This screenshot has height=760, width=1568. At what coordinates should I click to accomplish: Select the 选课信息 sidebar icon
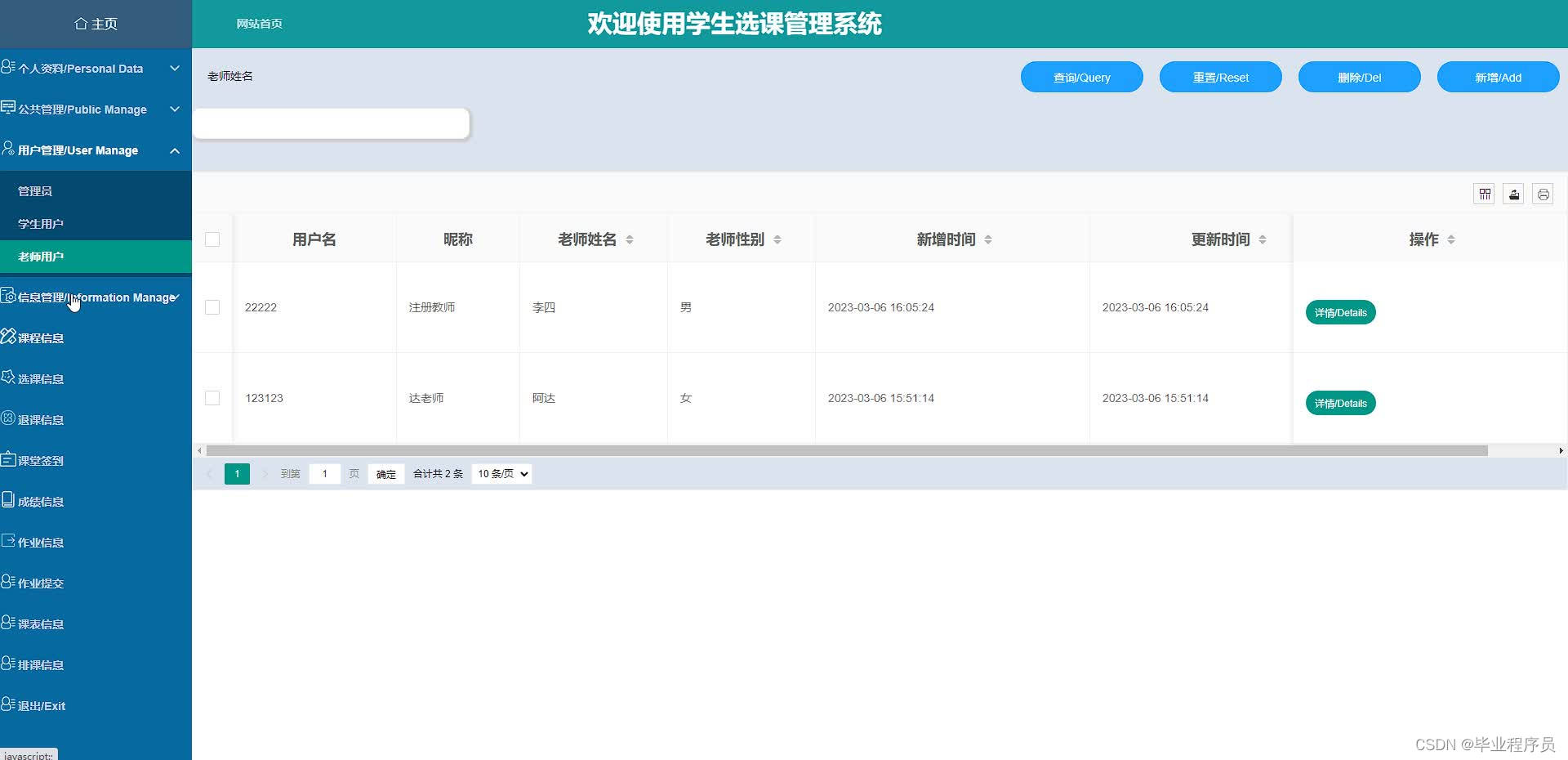point(9,378)
